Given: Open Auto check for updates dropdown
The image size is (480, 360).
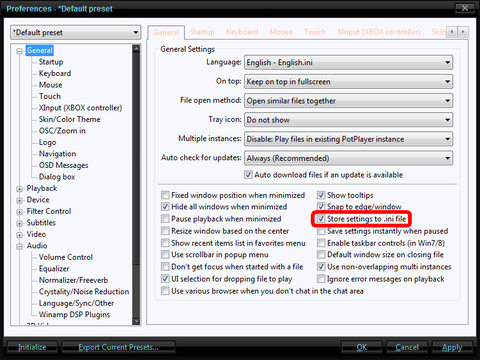Looking at the screenshot, I should [348, 158].
